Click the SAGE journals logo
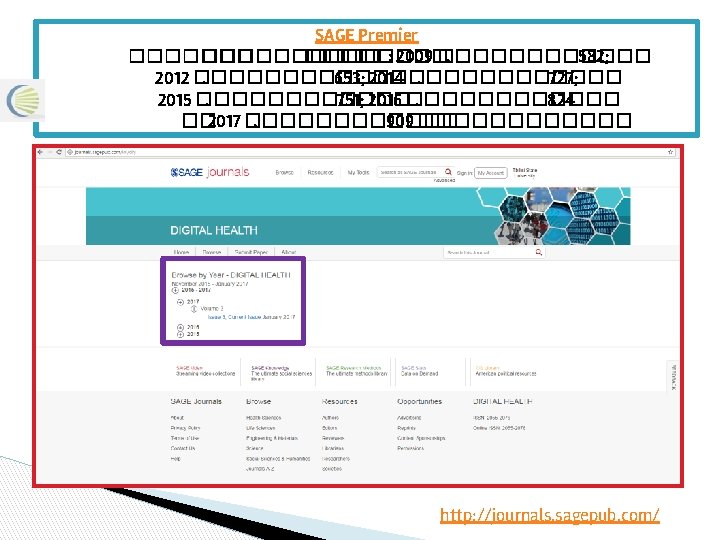The width and height of the screenshot is (720, 540). [x=209, y=172]
